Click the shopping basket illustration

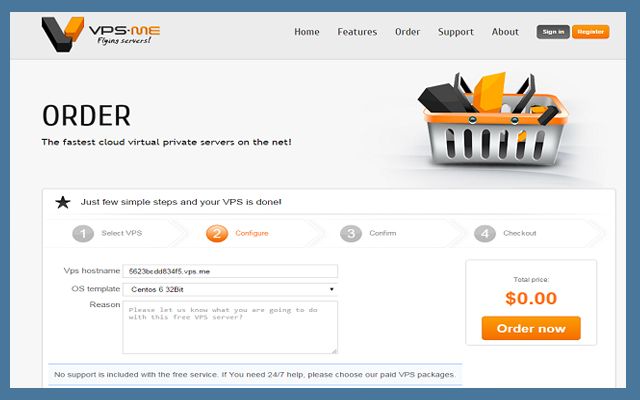tap(493, 119)
